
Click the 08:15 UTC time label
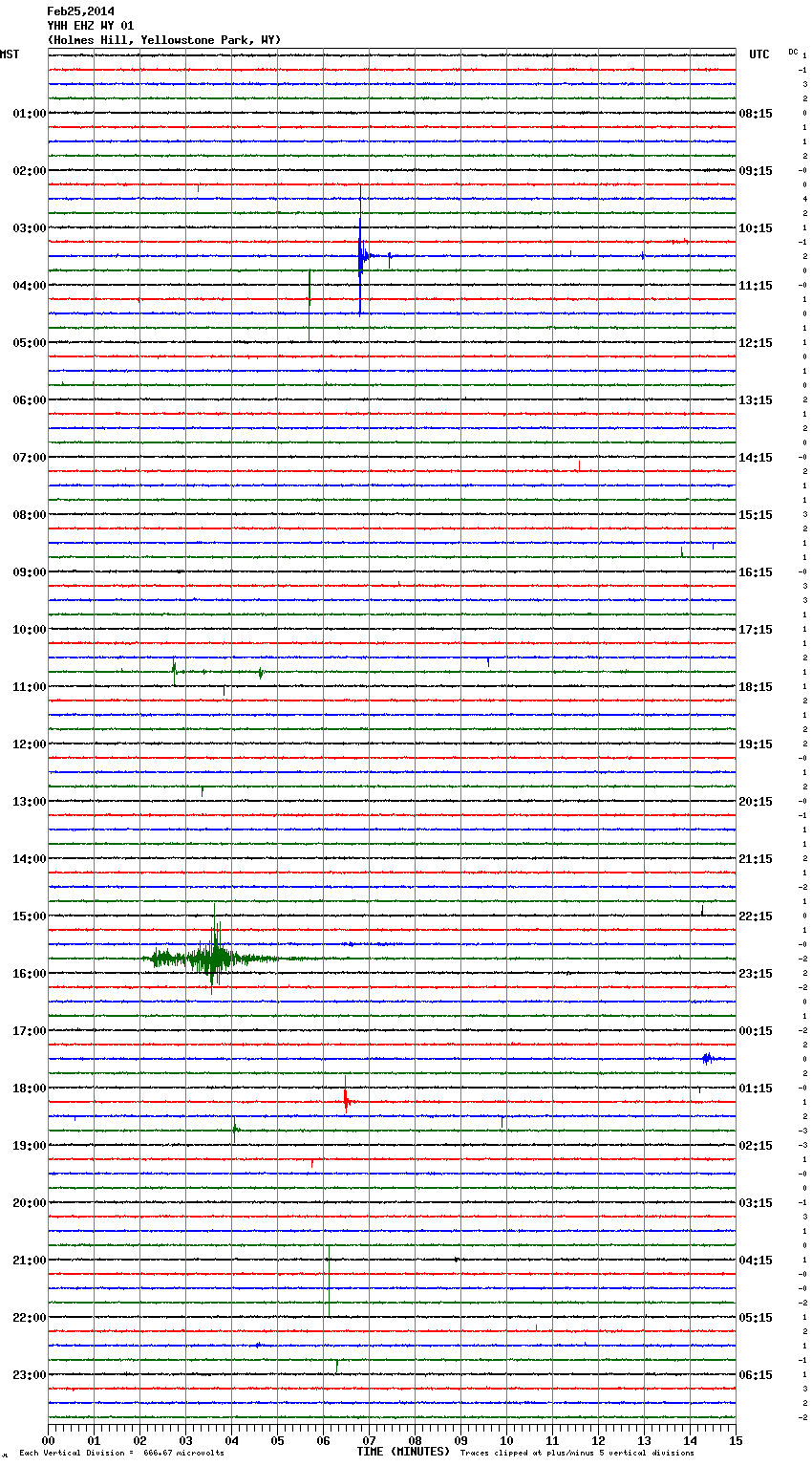coord(756,114)
